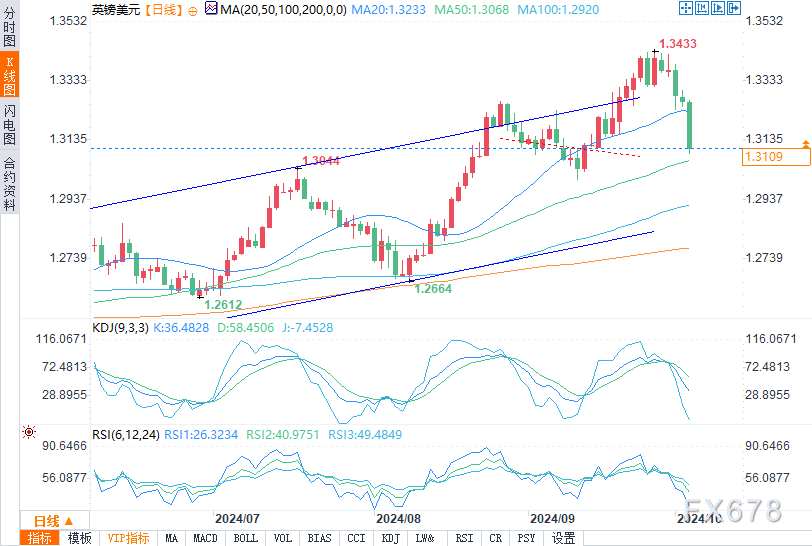812x546 pixels.
Task: Select the 指标 tab
Action: (x=39, y=538)
